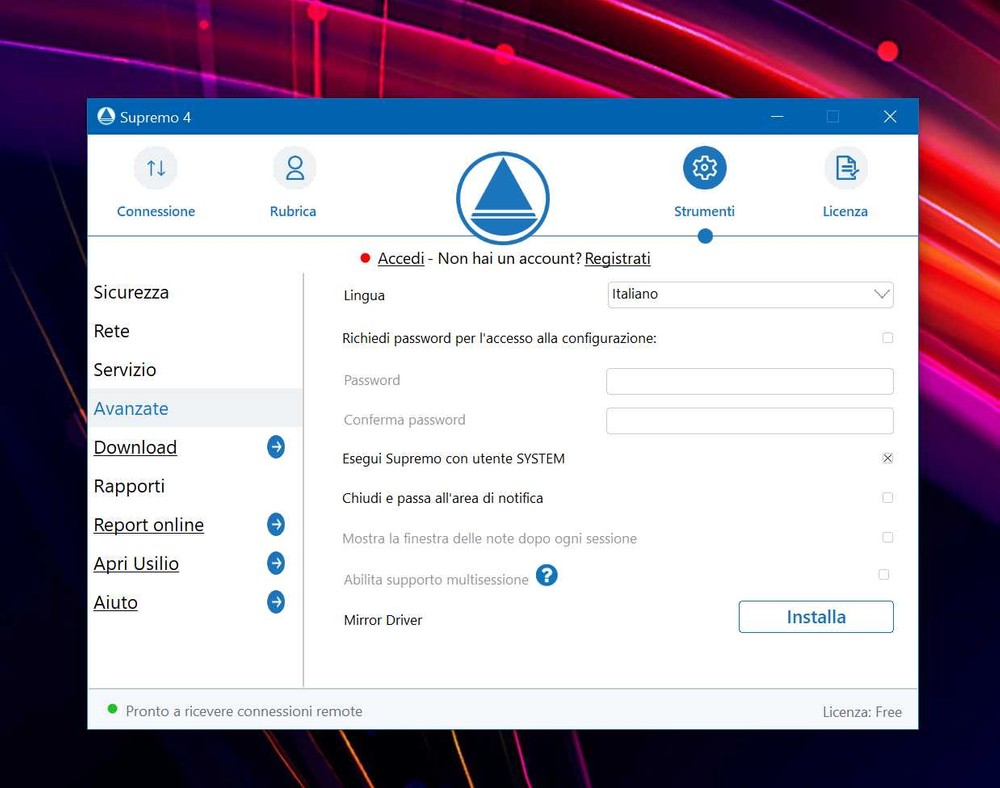The image size is (1000, 788).
Task: Open the Apri Usilio link
Action: (136, 564)
